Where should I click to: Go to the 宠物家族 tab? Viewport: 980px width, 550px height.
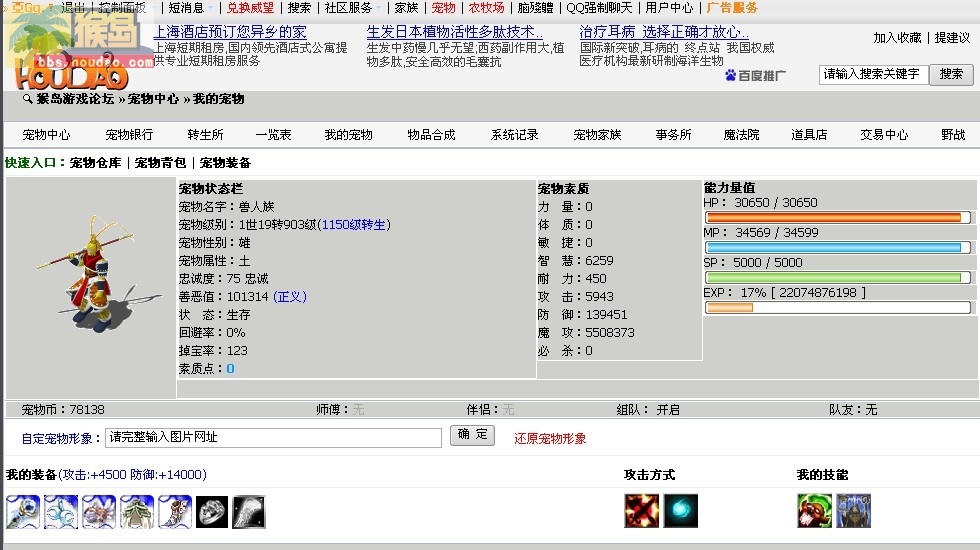(598, 134)
